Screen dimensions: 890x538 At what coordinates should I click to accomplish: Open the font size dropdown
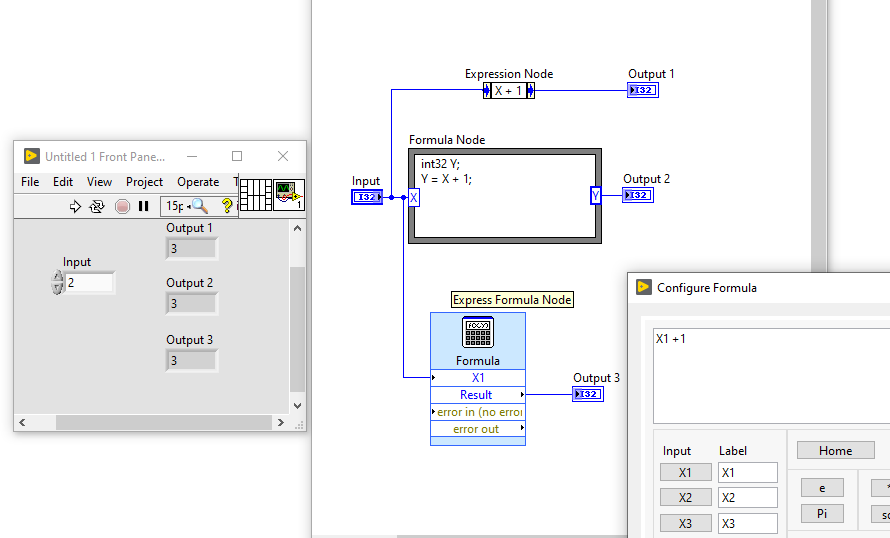(175, 206)
